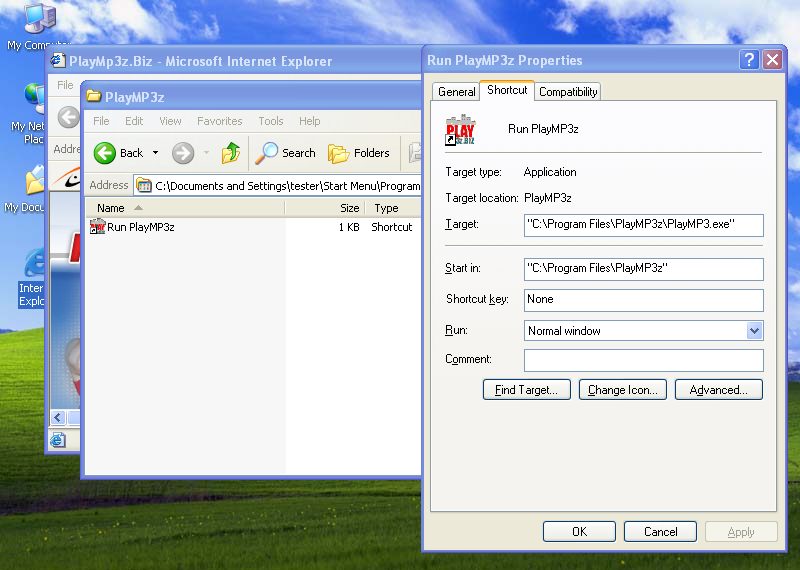Click the '1 KB' size cell
Viewport: 800px width, 570px height.
pyautogui.click(x=349, y=227)
